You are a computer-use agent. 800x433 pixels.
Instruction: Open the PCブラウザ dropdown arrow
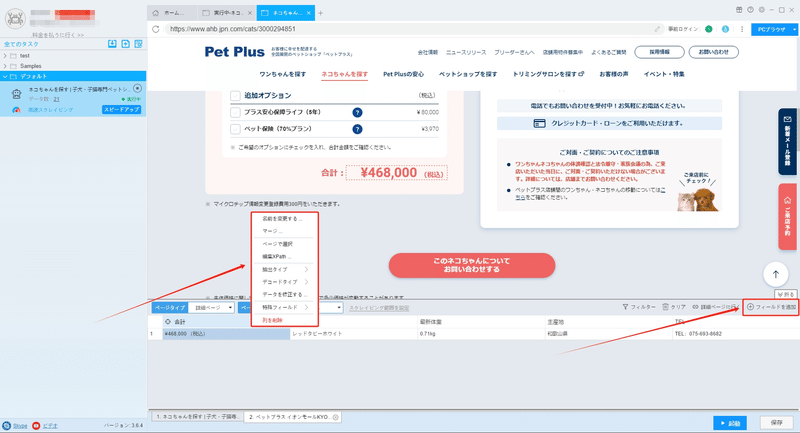click(794, 30)
